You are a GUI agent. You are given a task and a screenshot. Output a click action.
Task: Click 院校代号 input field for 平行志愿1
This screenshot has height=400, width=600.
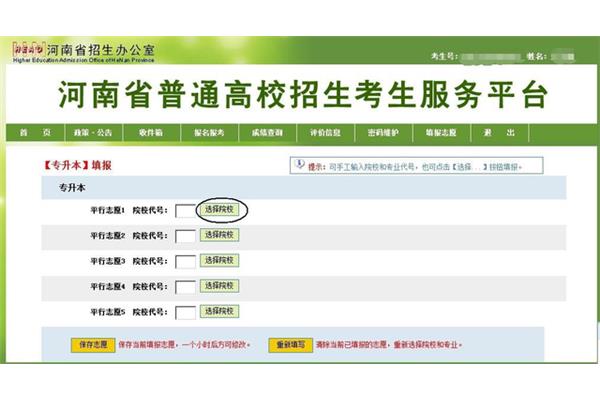tap(185, 211)
